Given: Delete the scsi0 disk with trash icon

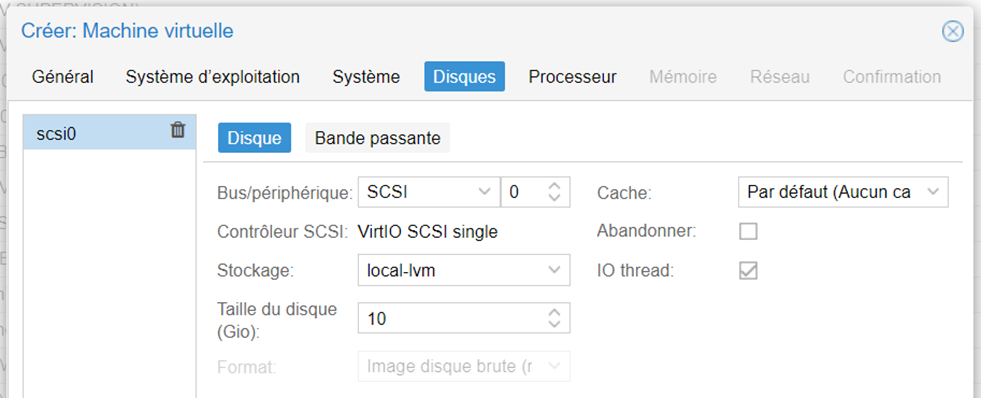Looking at the screenshot, I should (178, 130).
